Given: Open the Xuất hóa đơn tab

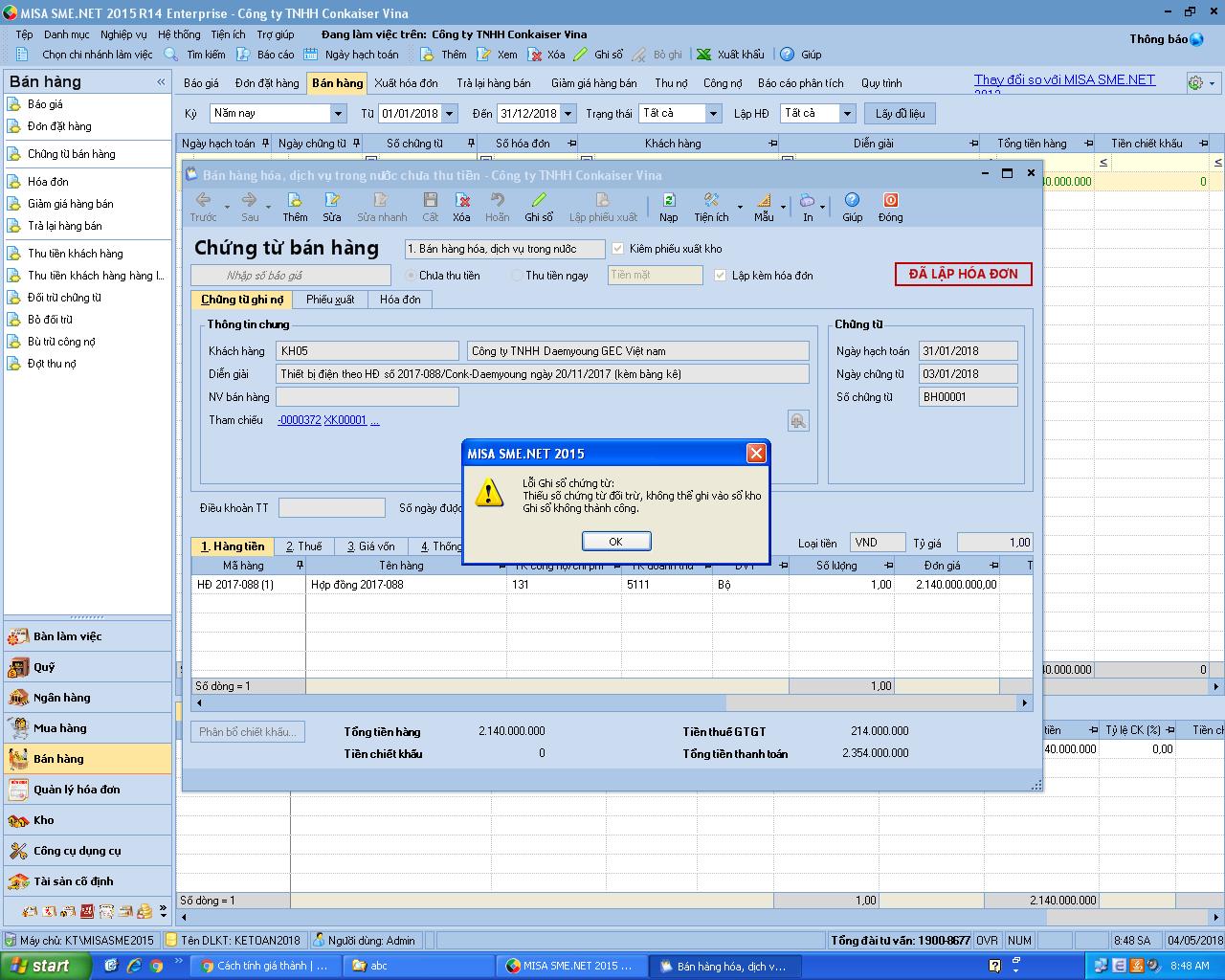Looking at the screenshot, I should click(406, 83).
